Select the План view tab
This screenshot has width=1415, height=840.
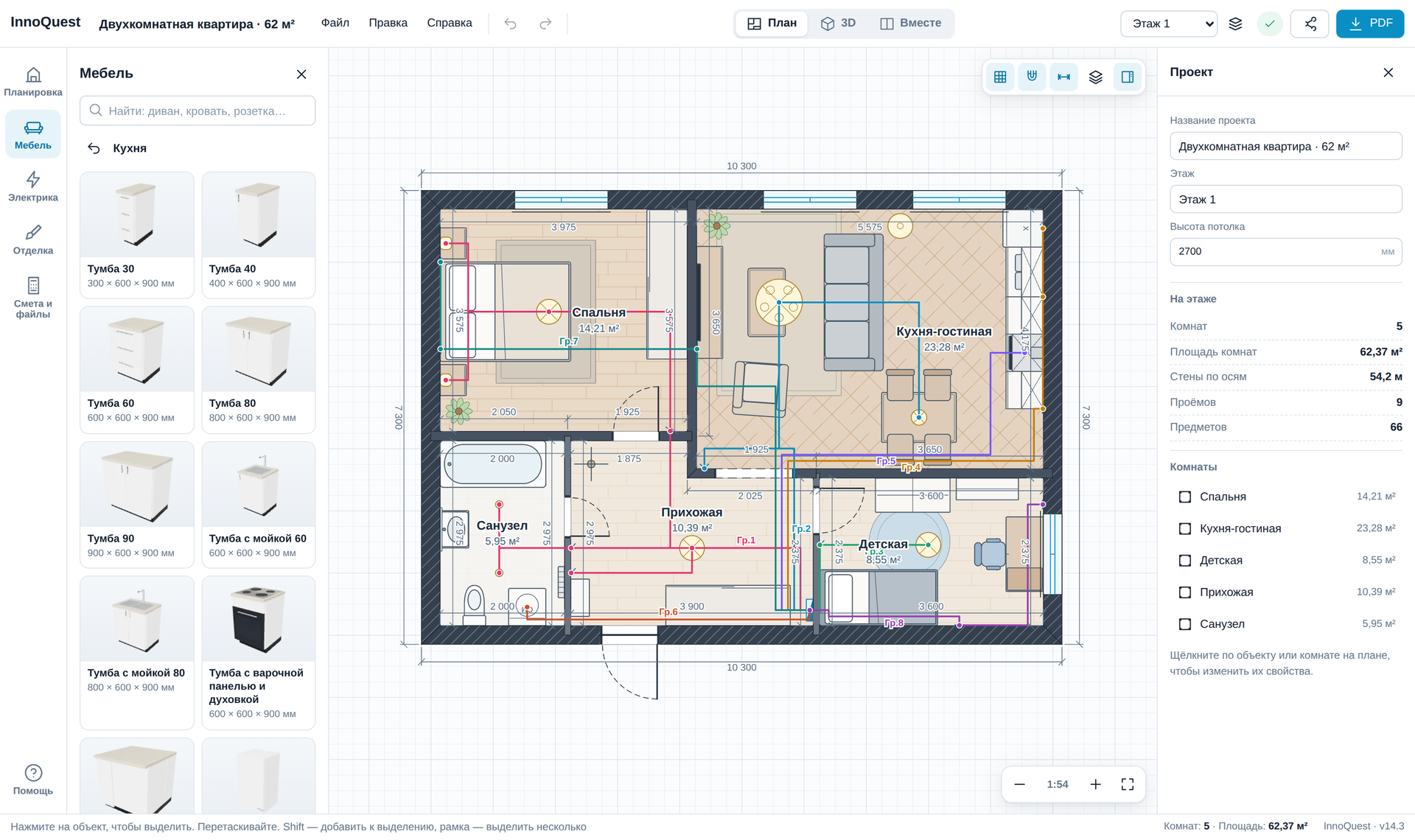click(x=772, y=23)
